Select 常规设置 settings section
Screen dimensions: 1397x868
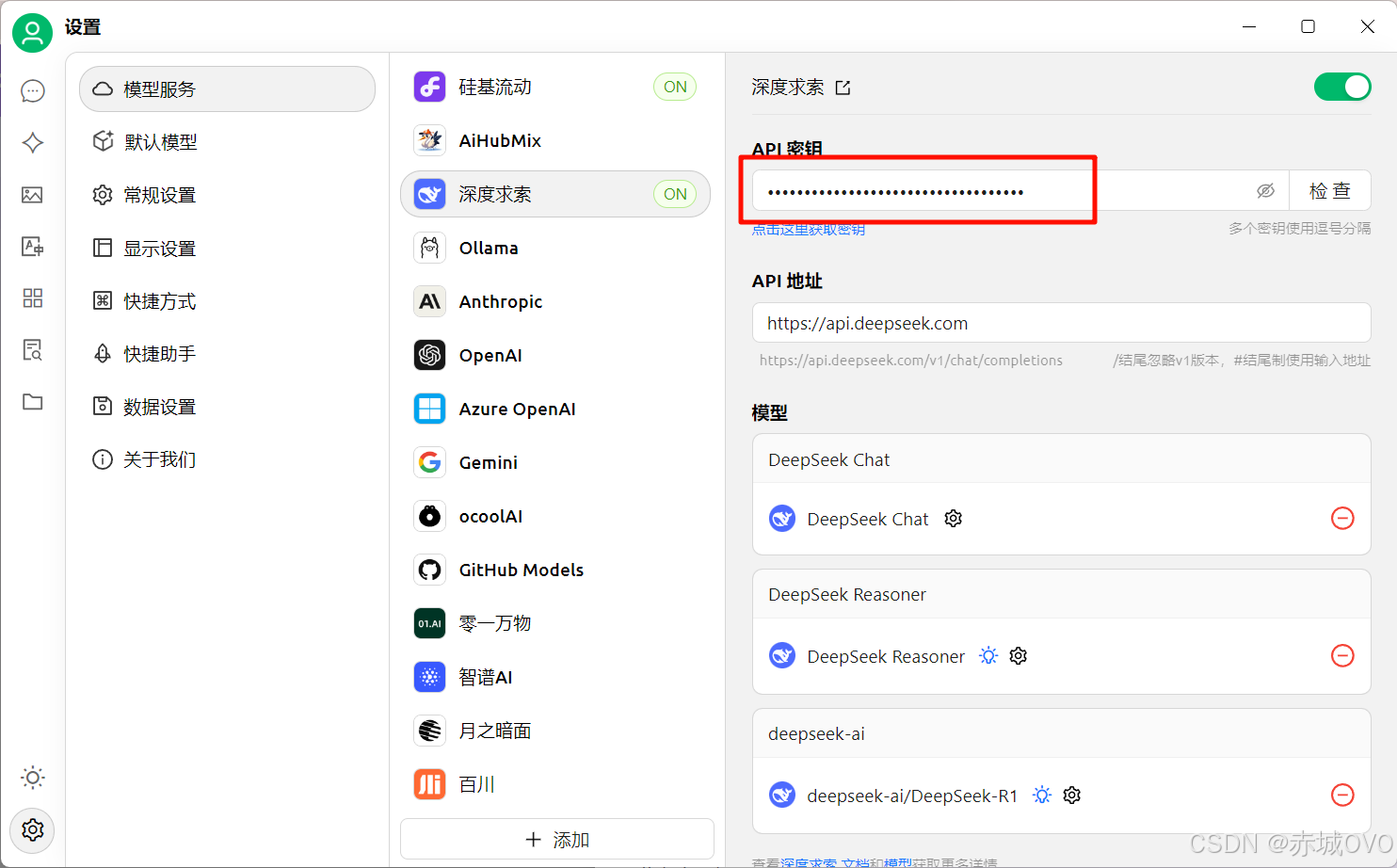(228, 195)
